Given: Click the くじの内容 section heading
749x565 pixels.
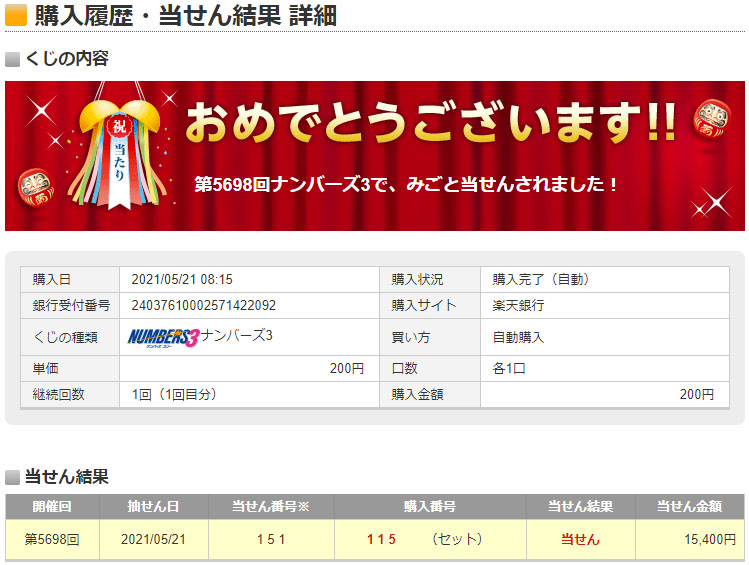Looking at the screenshot, I should (x=67, y=59).
